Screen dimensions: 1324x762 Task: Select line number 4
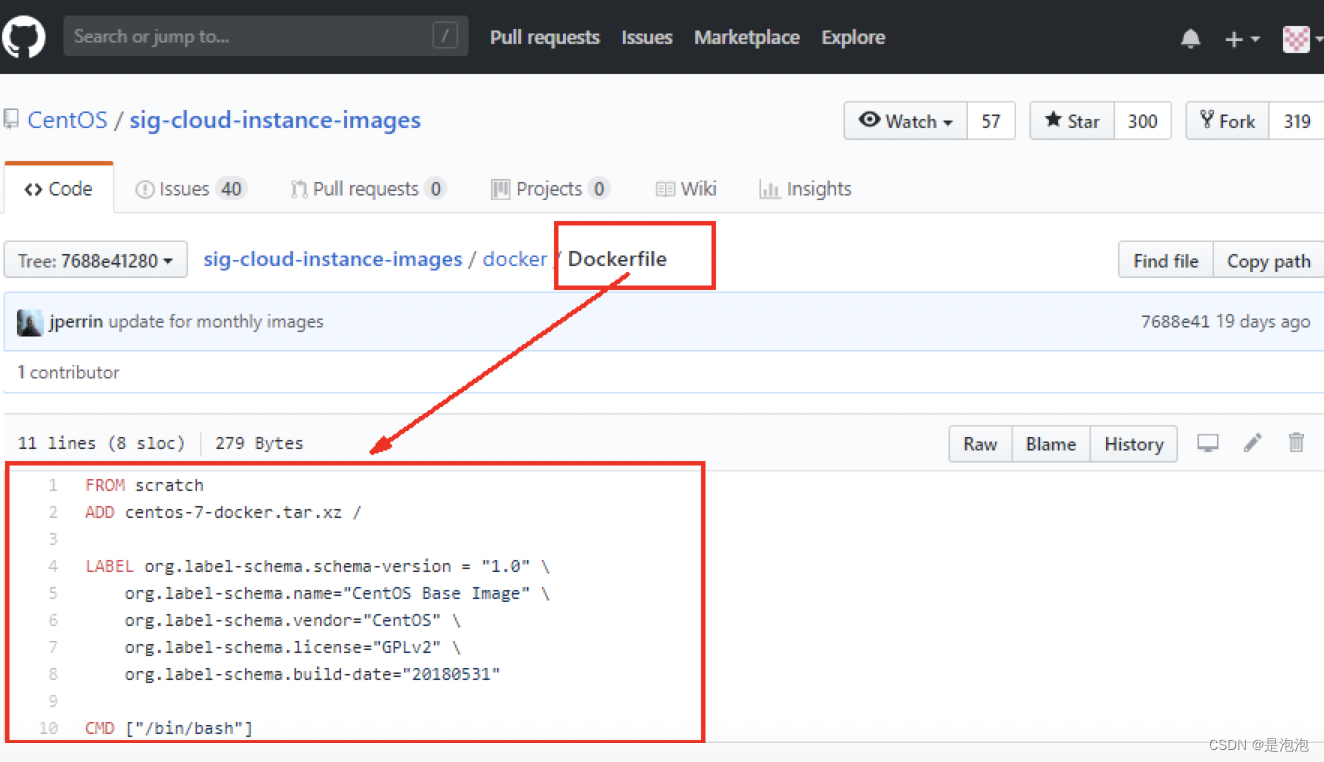pyautogui.click(x=53, y=566)
